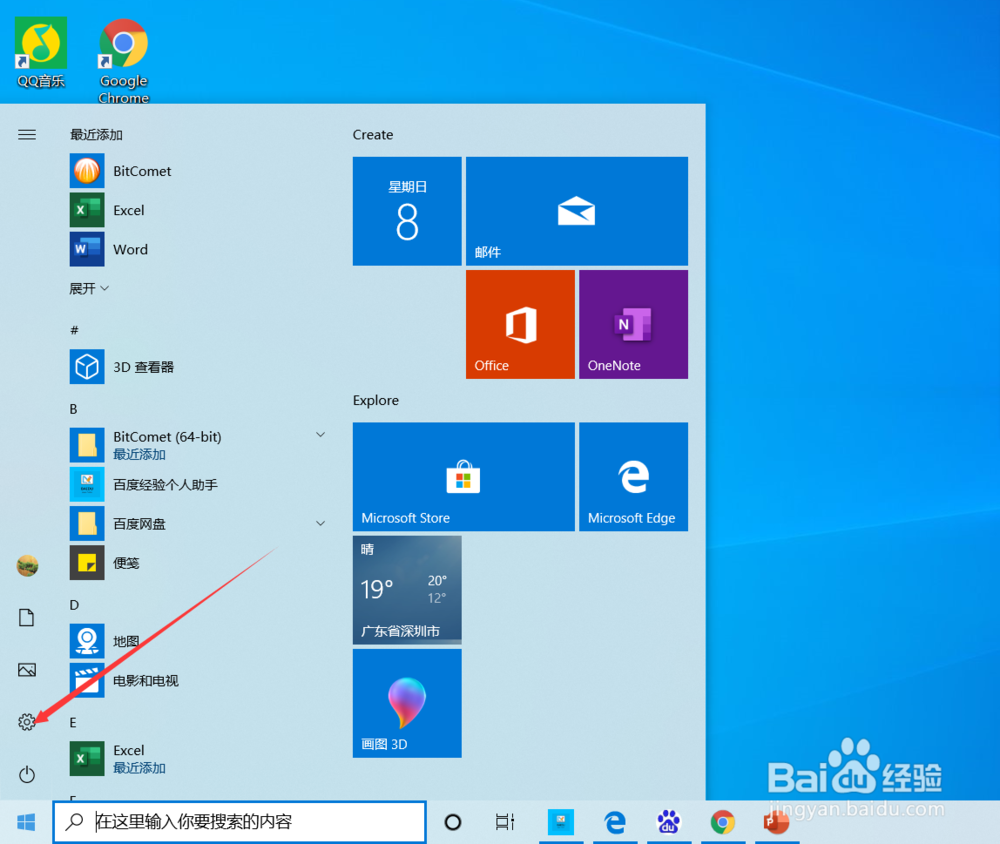Expand the 百度网盘 folder
This screenshot has height=844, width=1000.
tap(198, 524)
